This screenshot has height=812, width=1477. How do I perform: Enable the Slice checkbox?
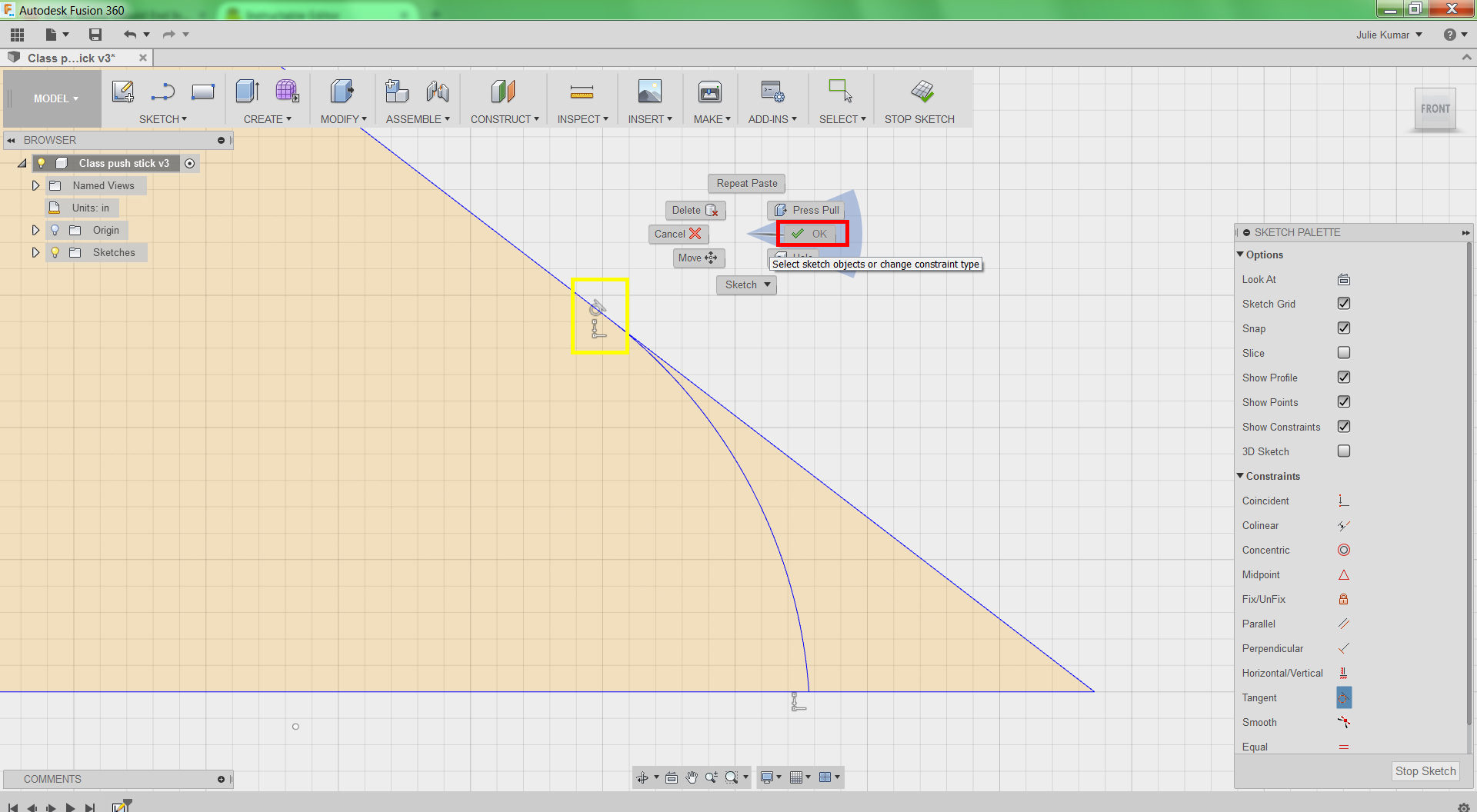(1344, 352)
